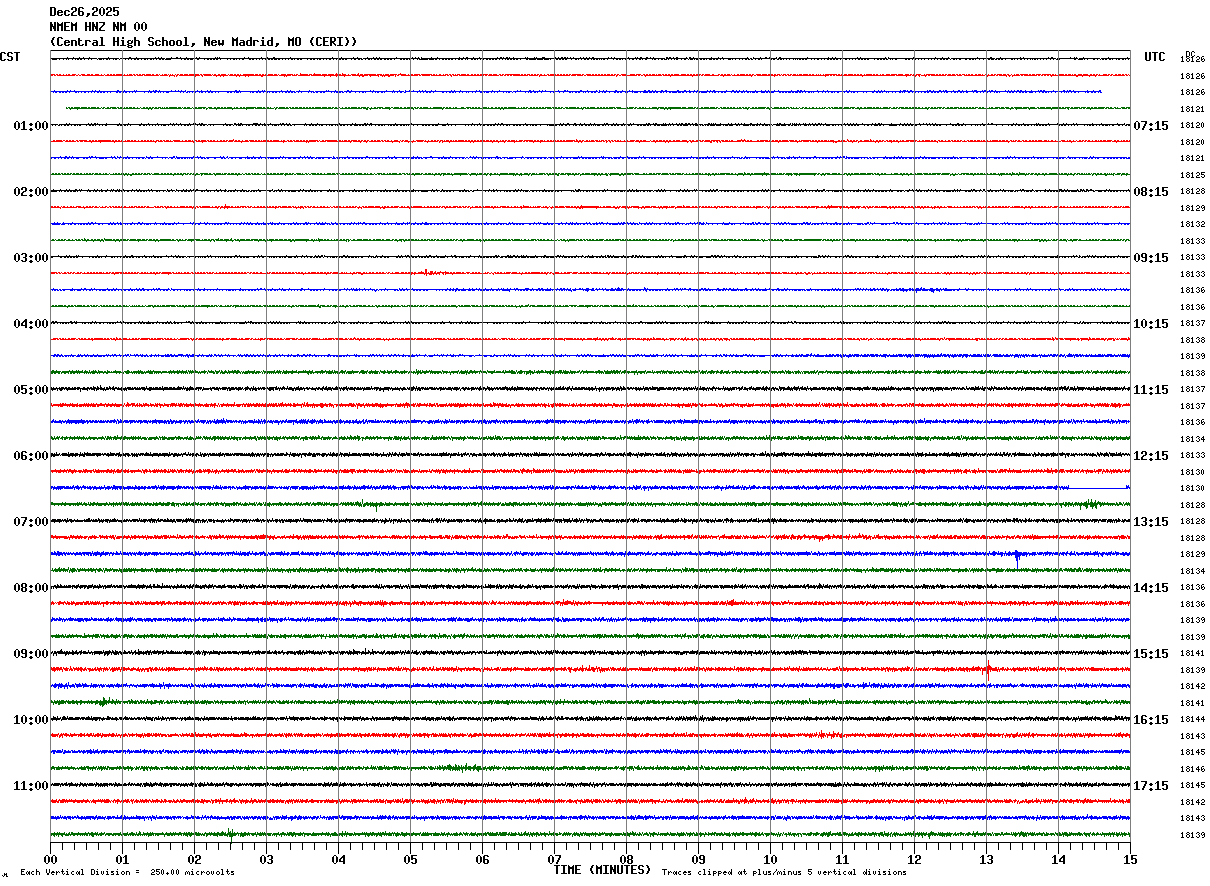The height and width of the screenshot is (886, 1210).
Task: Select the 02:00 CST row label
Action: click(x=31, y=192)
